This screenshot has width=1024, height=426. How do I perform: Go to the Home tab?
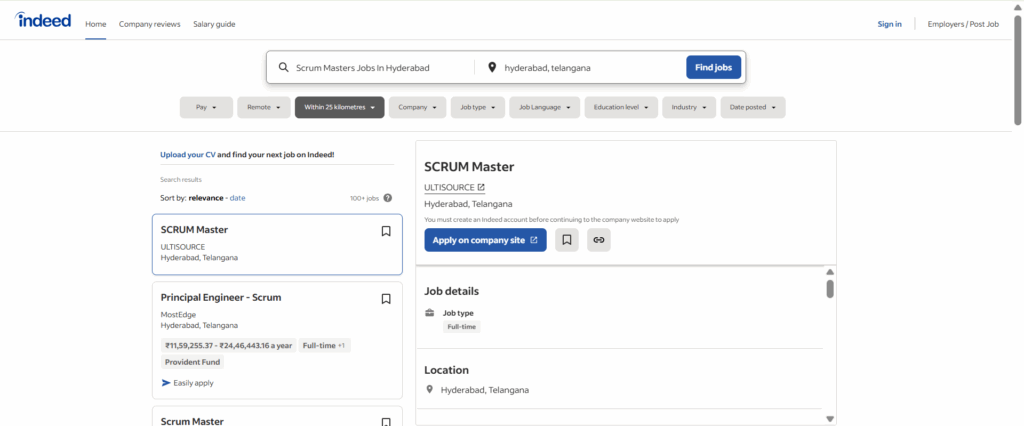(95, 24)
